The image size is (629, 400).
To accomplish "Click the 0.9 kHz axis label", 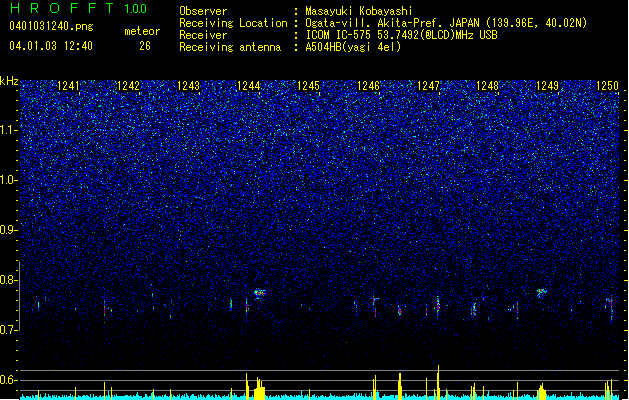I will coord(9,230).
